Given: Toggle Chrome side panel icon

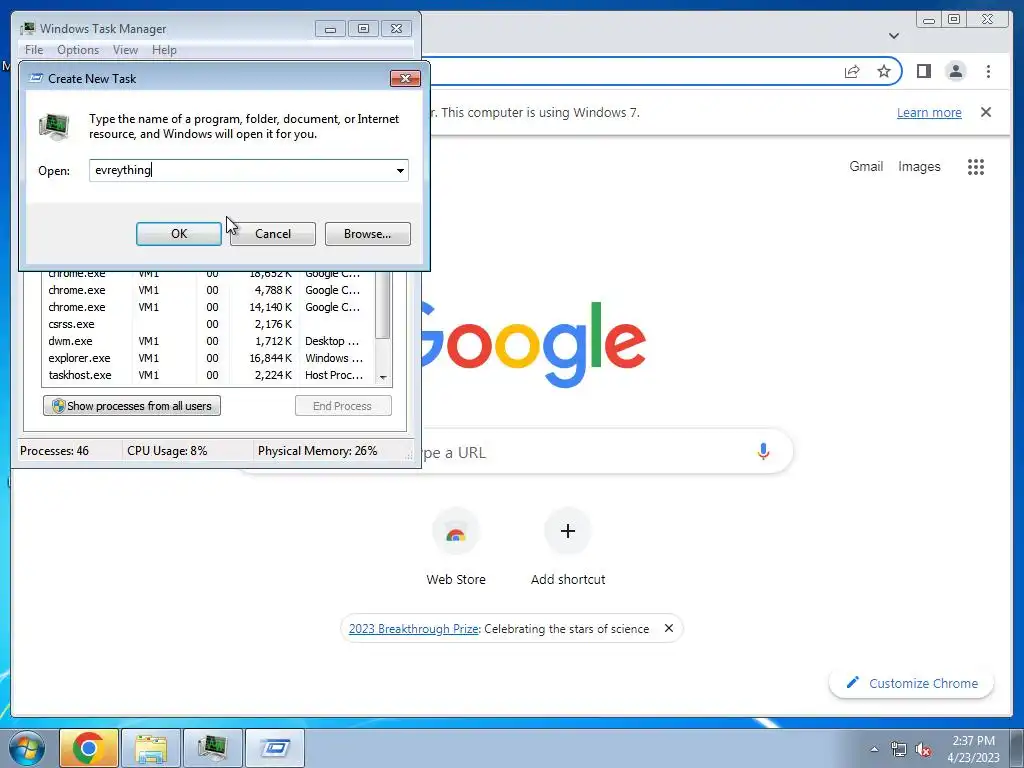Looking at the screenshot, I should tap(923, 71).
